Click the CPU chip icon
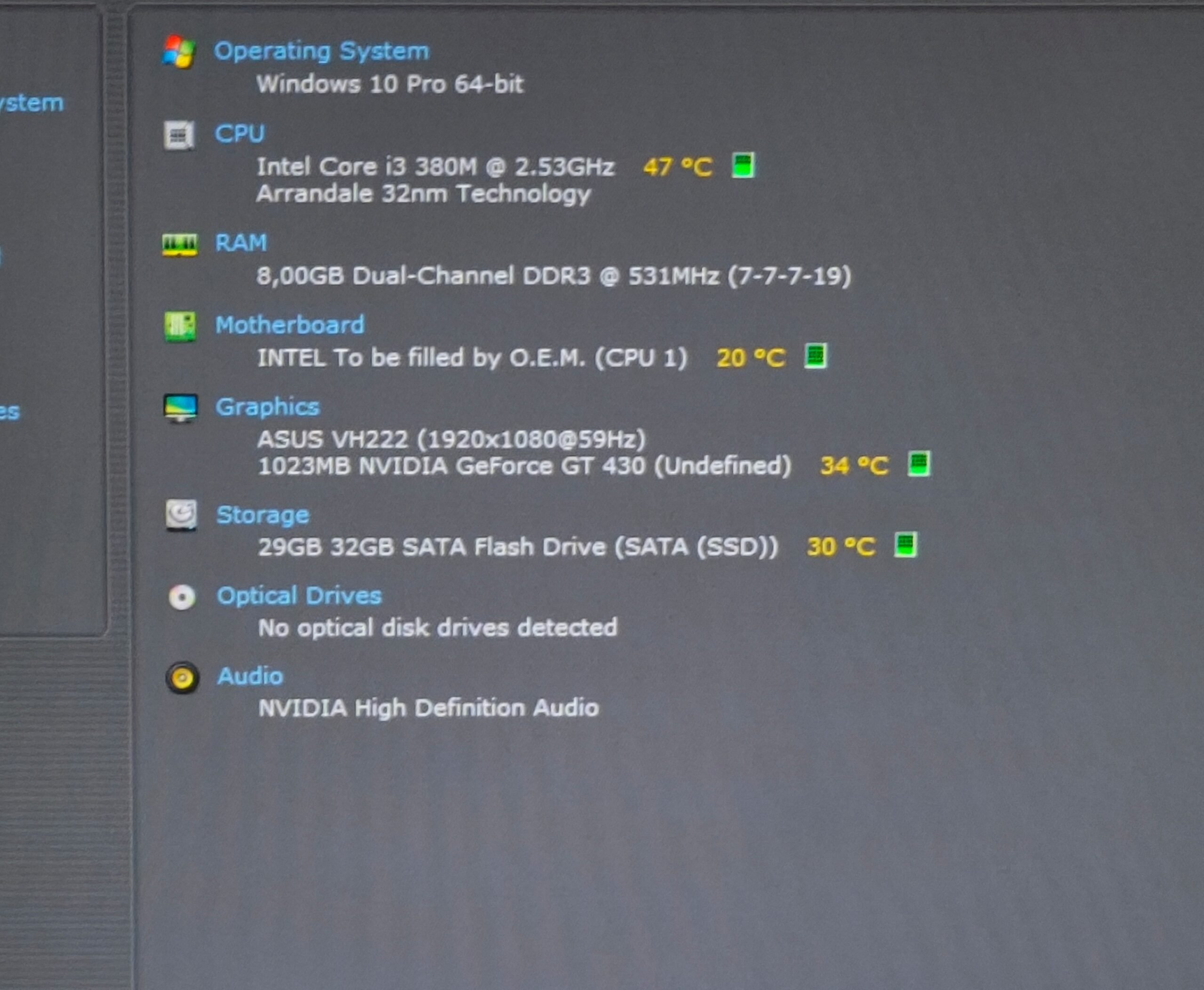 tap(178, 135)
